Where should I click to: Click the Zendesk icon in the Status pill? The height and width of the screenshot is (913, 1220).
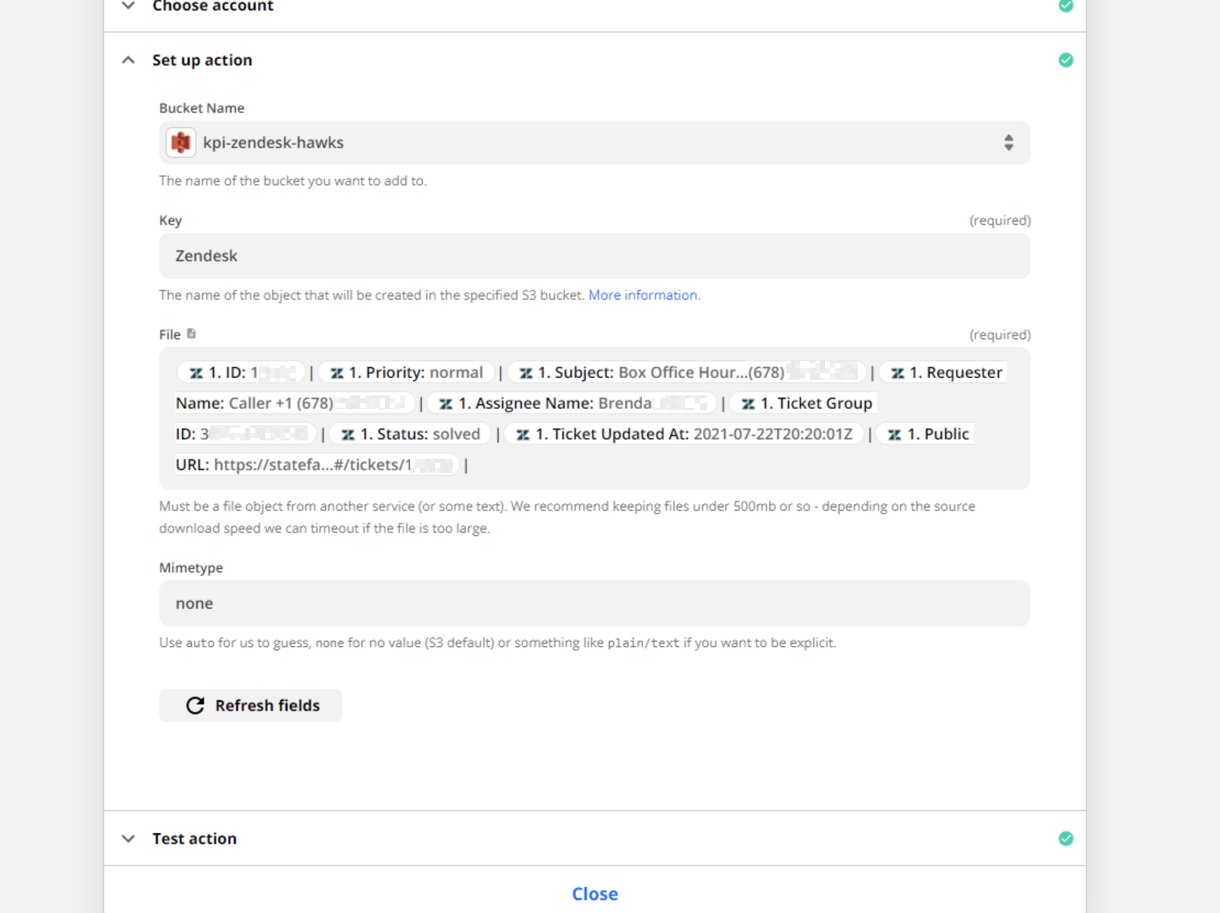348,435
